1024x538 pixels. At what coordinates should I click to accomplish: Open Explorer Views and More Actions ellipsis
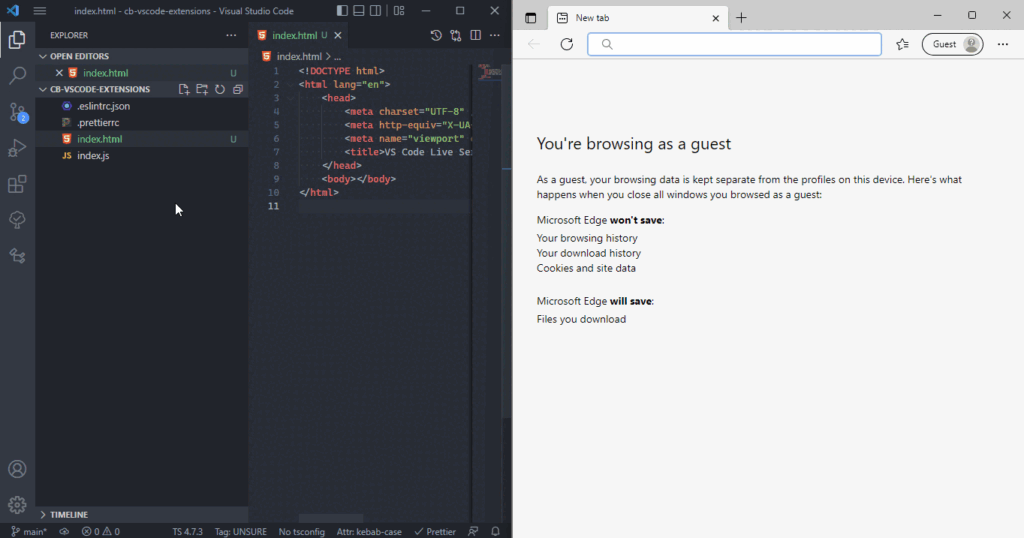[231, 35]
